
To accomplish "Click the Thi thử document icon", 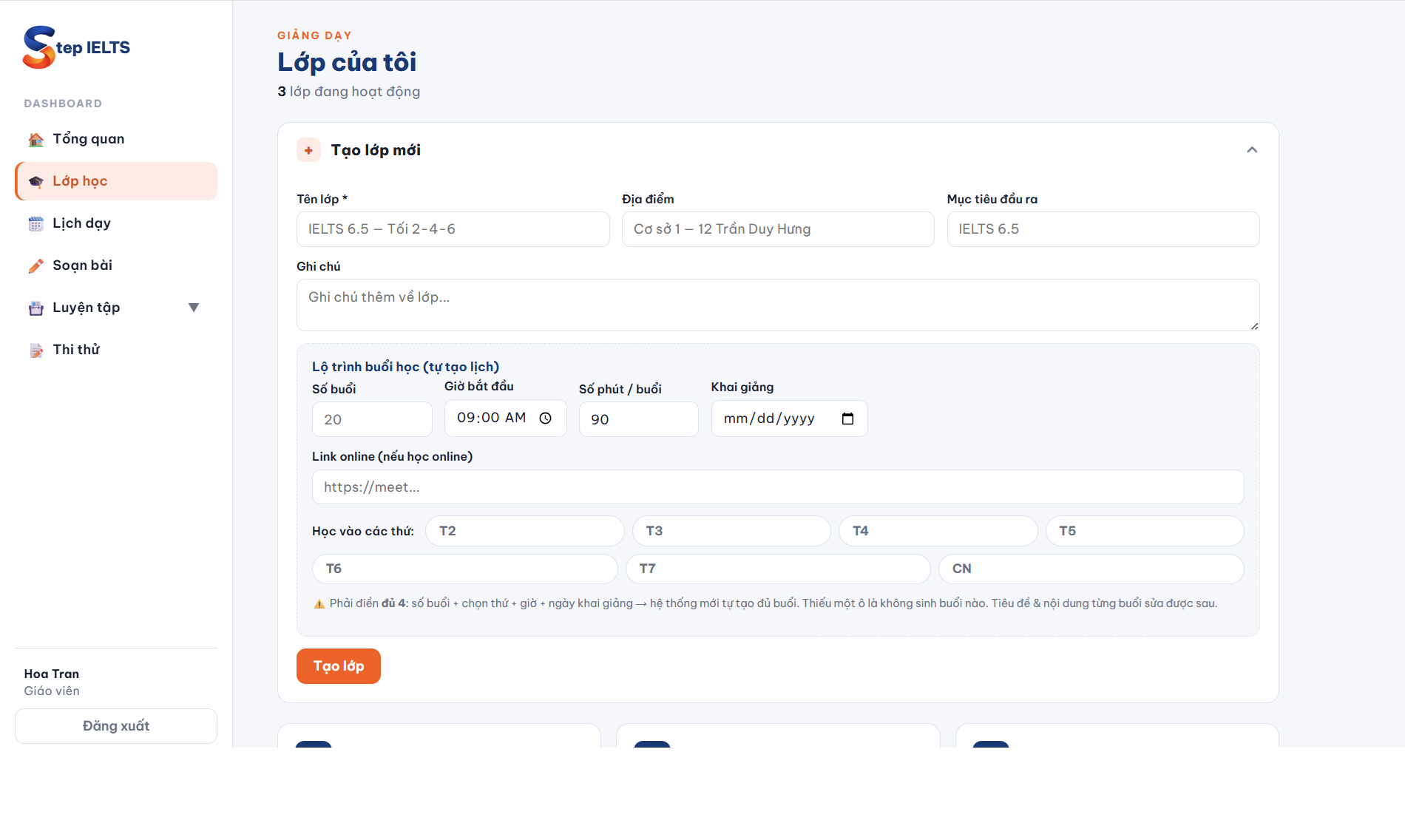I will pyautogui.click(x=36, y=350).
